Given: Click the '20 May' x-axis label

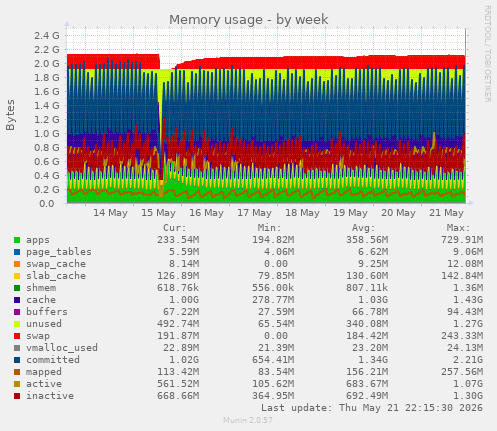Looking at the screenshot, I should [x=398, y=213].
